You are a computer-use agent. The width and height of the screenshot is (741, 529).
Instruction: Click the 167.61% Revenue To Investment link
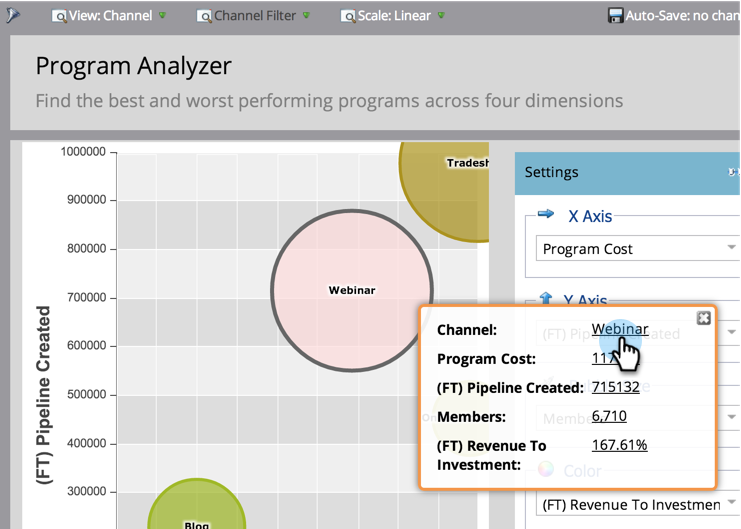coord(620,445)
